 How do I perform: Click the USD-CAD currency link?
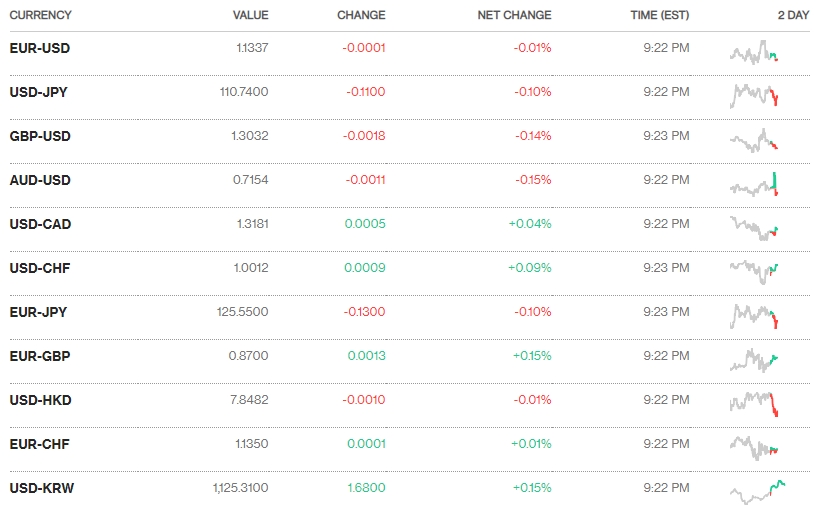[40, 224]
